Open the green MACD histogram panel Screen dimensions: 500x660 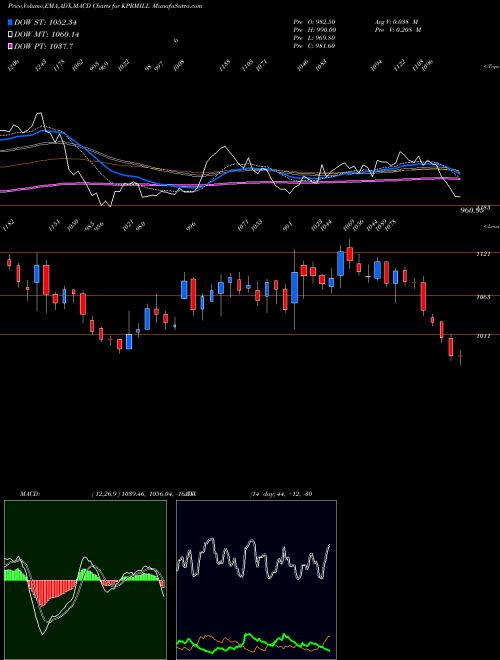pyautogui.click(x=85, y=580)
